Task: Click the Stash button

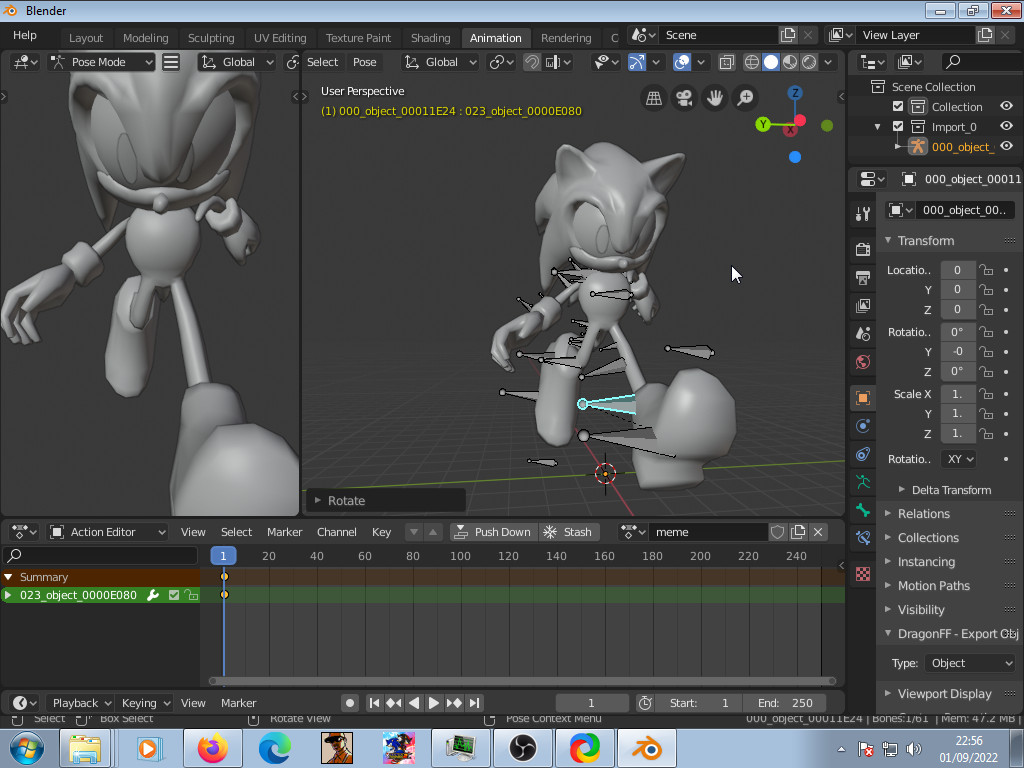Action: 569,531
